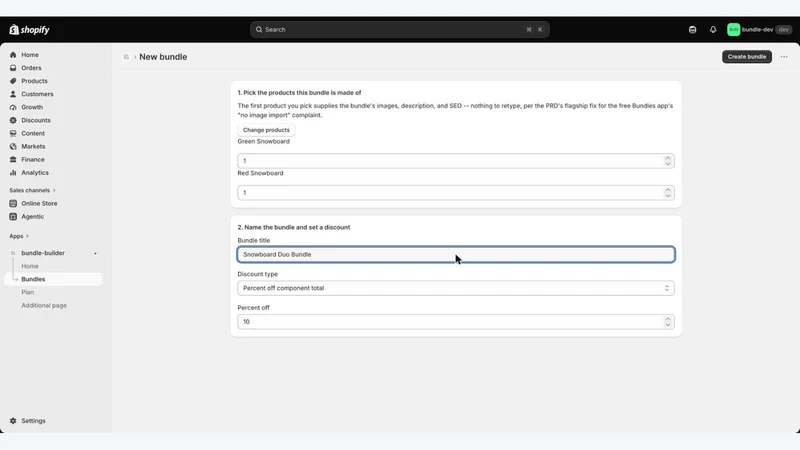This screenshot has height=450, width=800.
Task: Open Online Store link in sidebar
Action: [39, 203]
